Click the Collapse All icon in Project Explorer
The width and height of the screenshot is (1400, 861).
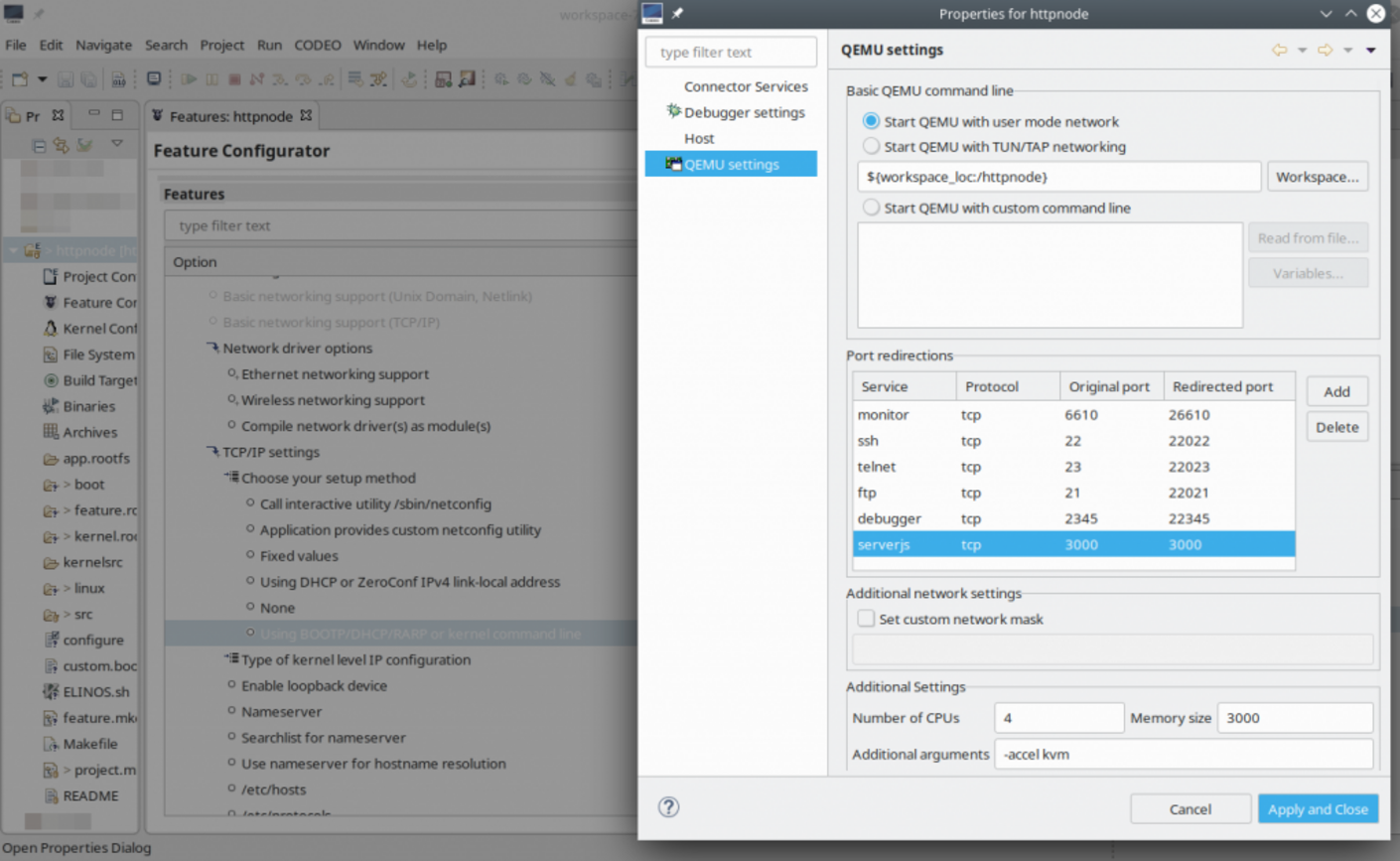click(x=39, y=145)
